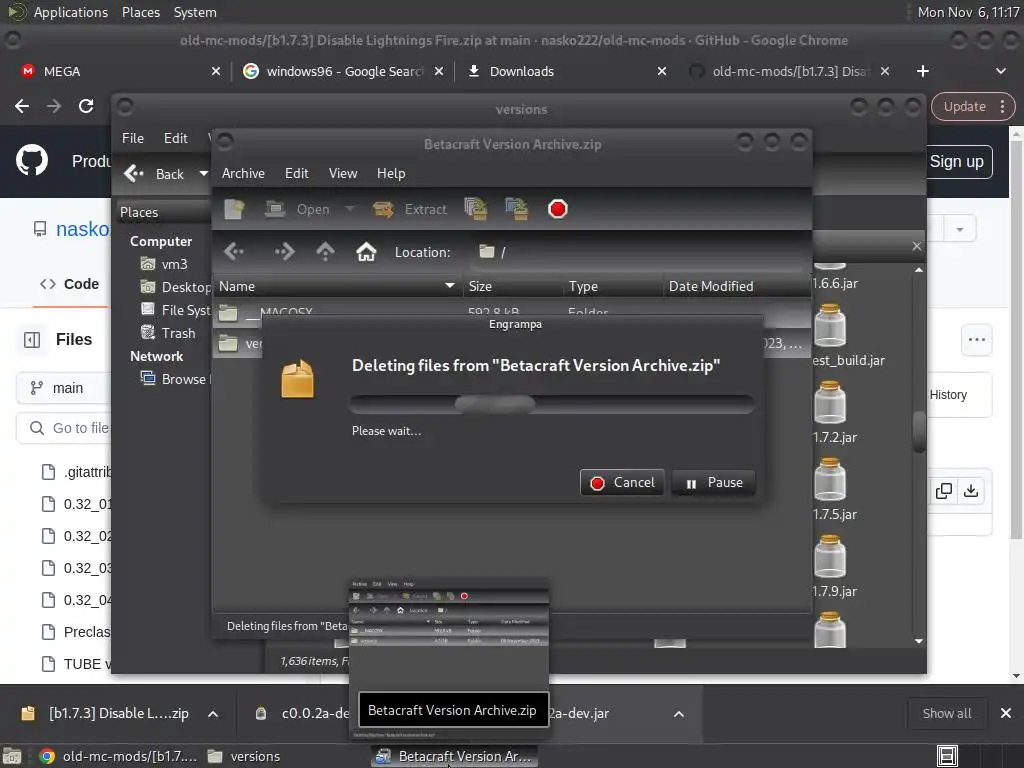Select Browse Network in sidebar
Image resolution: width=1024 pixels, height=768 pixels.
click(x=175, y=379)
